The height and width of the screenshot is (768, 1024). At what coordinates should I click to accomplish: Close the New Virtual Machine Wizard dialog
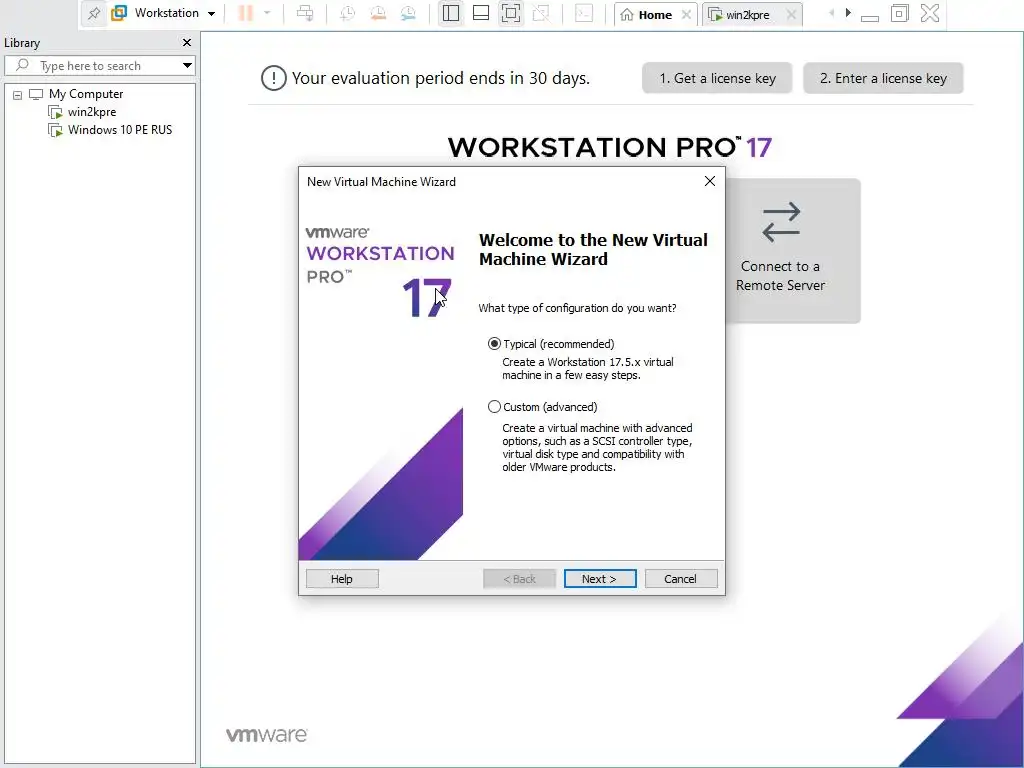tap(710, 182)
